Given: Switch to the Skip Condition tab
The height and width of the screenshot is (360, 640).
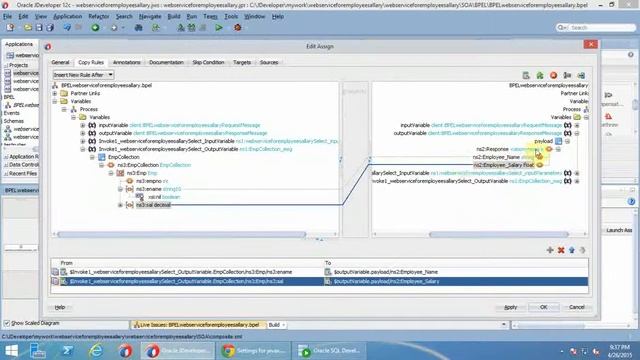Looking at the screenshot, I should (x=209, y=62).
